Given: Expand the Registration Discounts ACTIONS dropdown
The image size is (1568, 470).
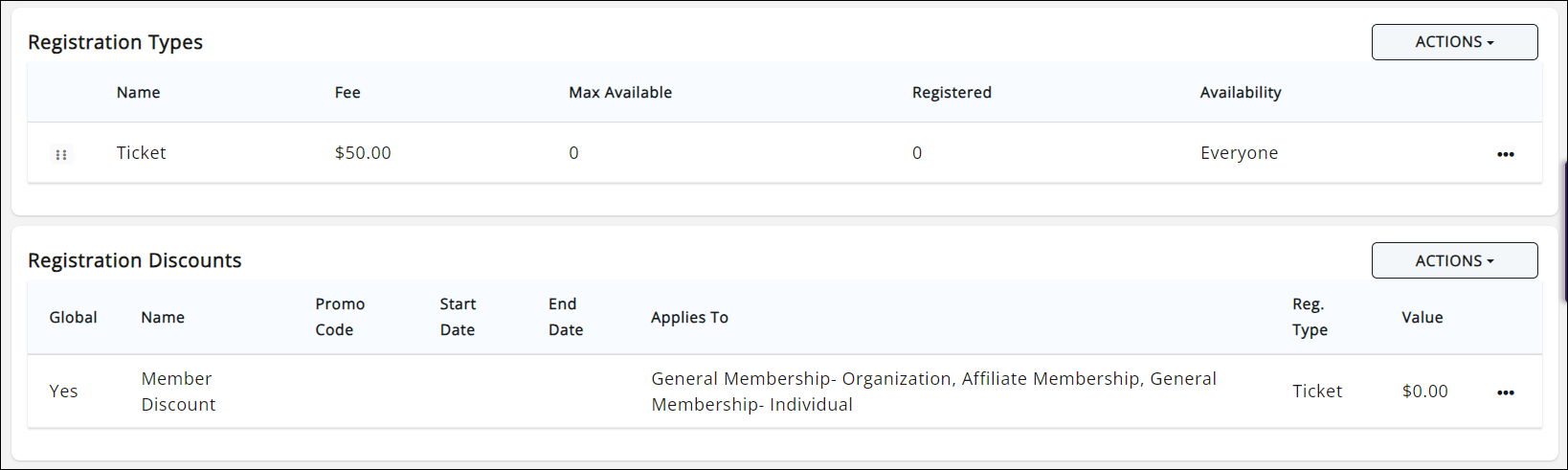Looking at the screenshot, I should pyautogui.click(x=1454, y=260).
